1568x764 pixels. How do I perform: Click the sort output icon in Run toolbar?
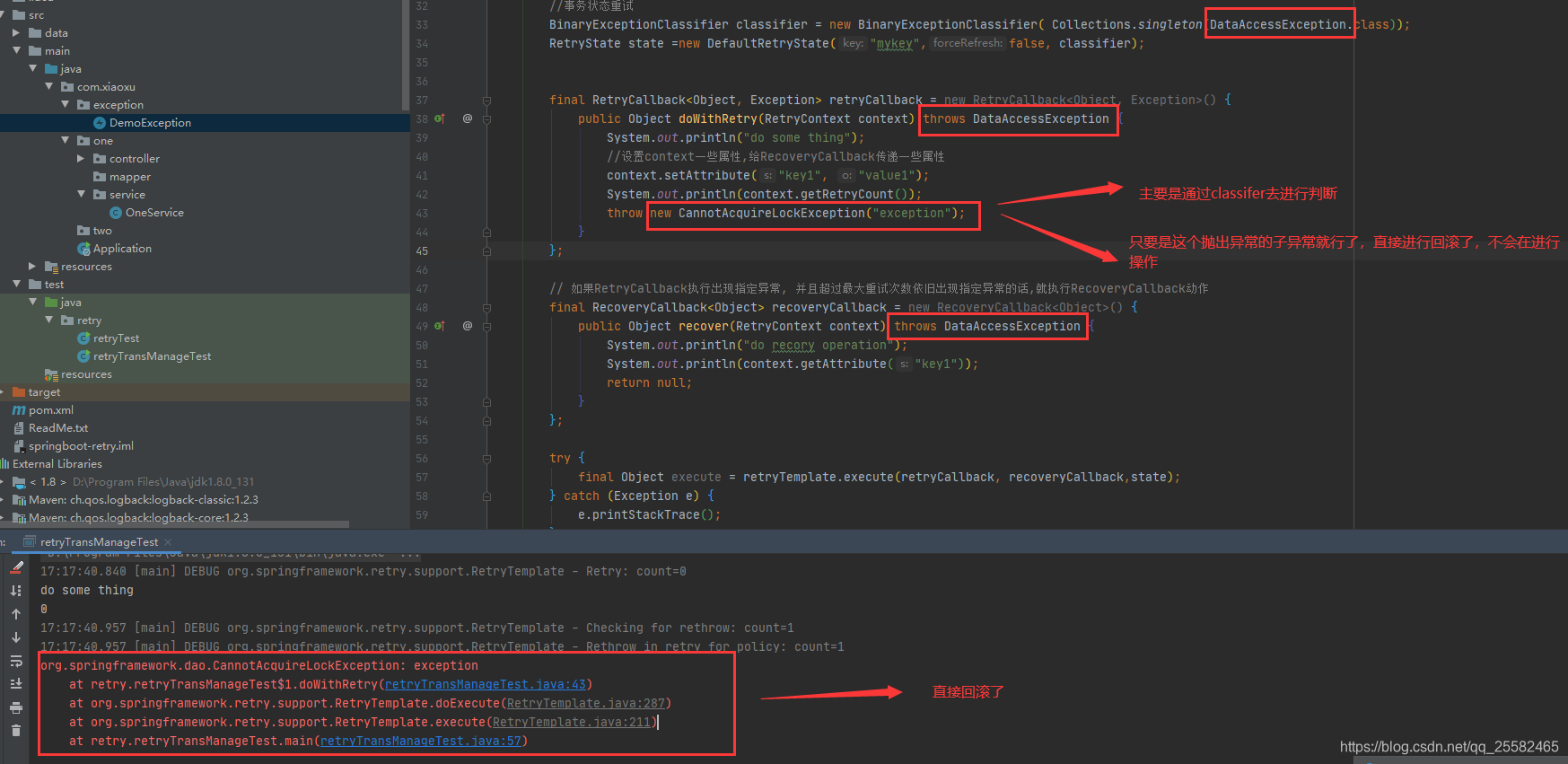tap(16, 591)
